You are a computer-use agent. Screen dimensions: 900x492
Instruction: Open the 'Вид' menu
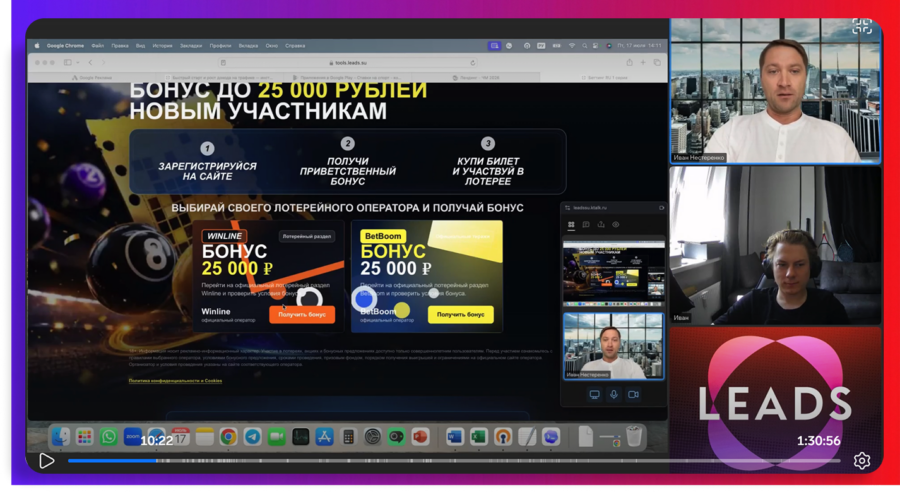click(x=141, y=46)
